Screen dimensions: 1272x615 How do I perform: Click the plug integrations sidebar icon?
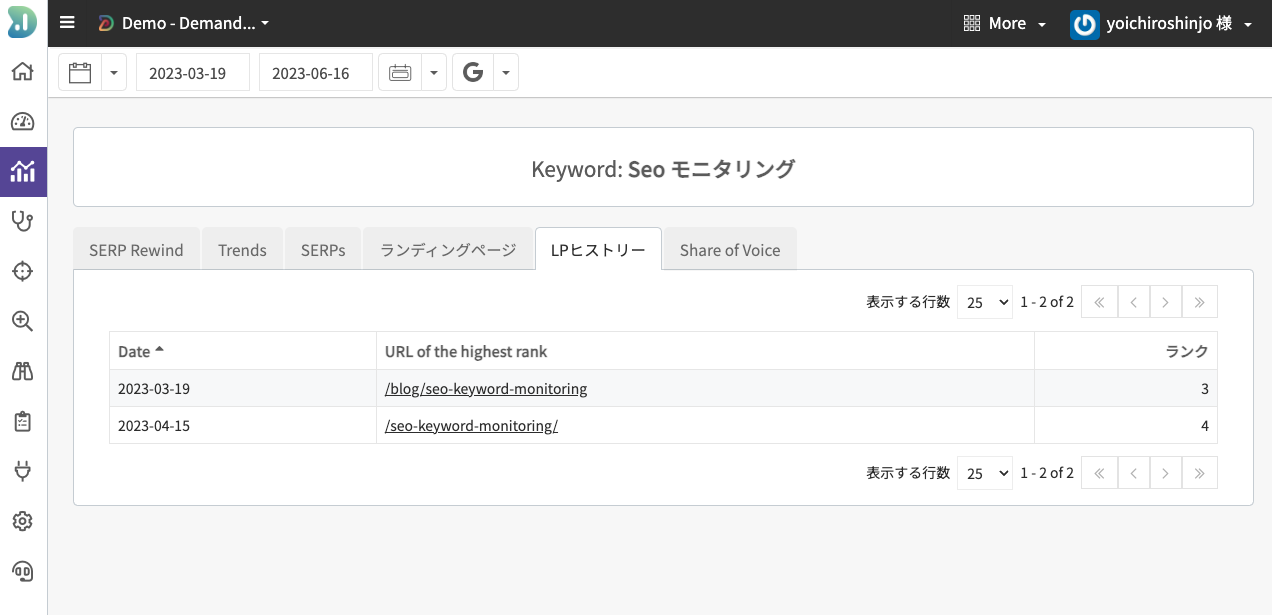pyautogui.click(x=22, y=471)
